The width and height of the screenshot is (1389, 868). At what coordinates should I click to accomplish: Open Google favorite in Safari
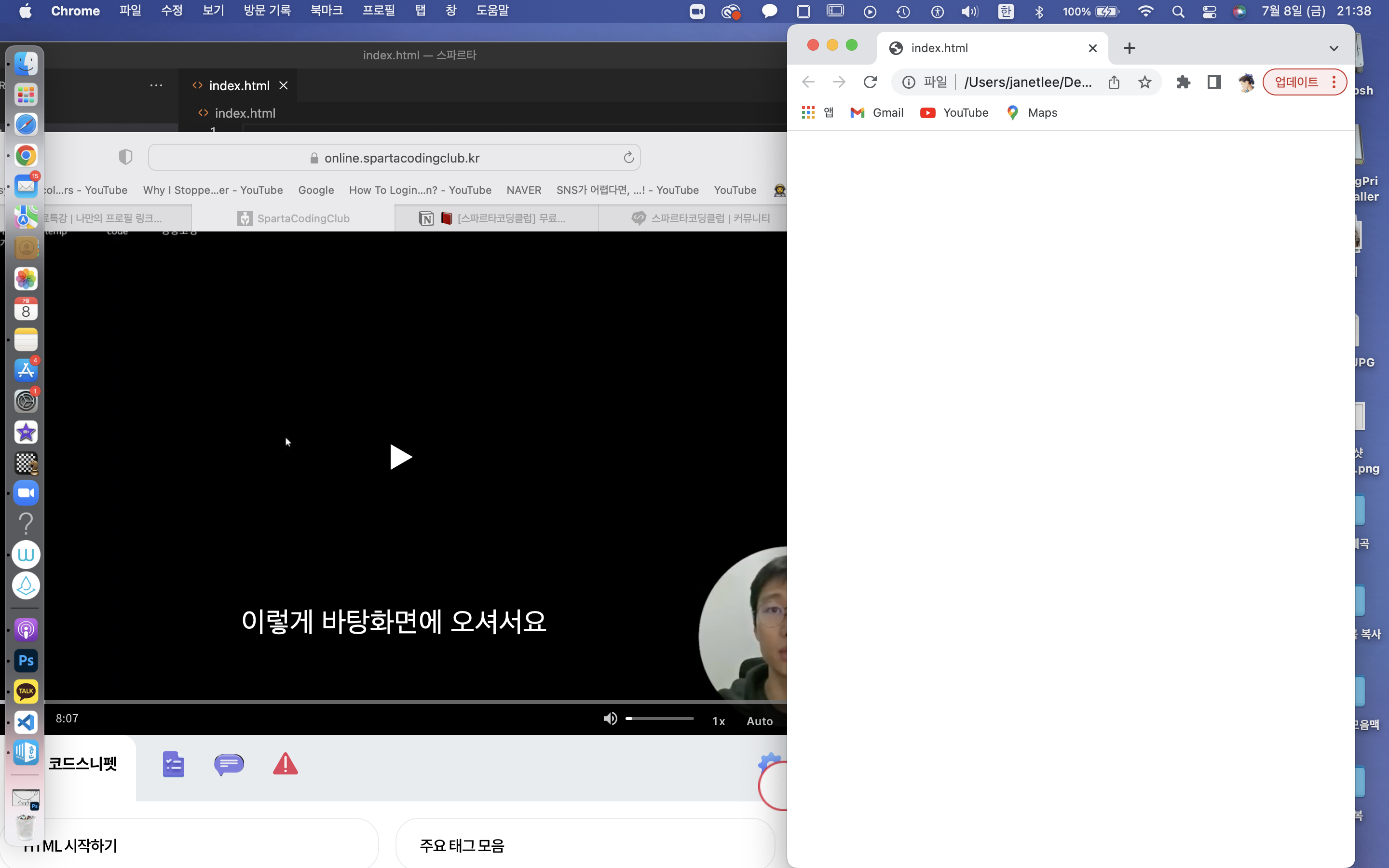[x=316, y=190]
